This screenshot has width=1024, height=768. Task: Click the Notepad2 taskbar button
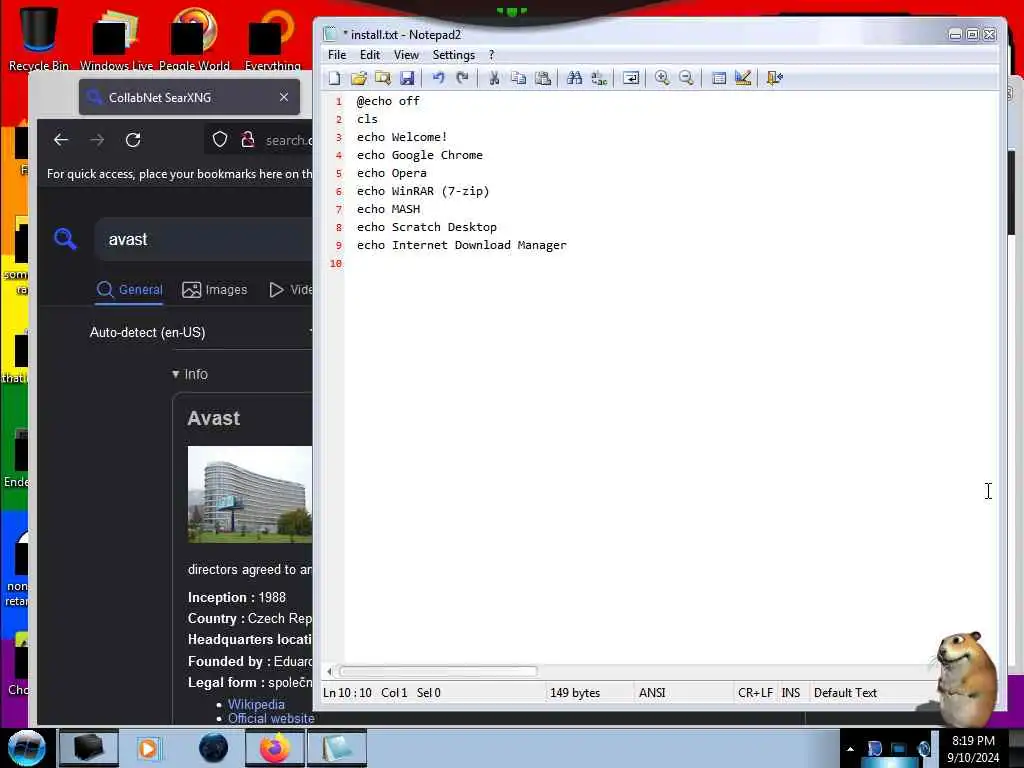[337, 748]
